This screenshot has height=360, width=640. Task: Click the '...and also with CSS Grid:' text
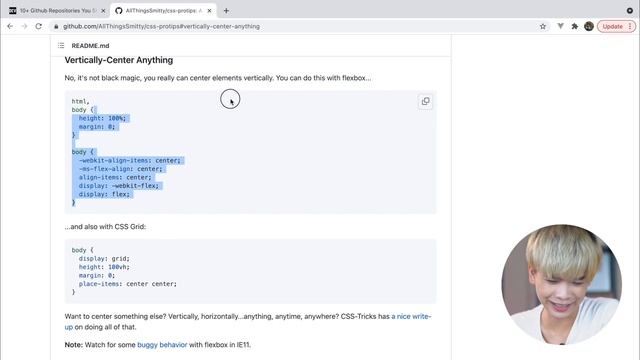(105, 227)
